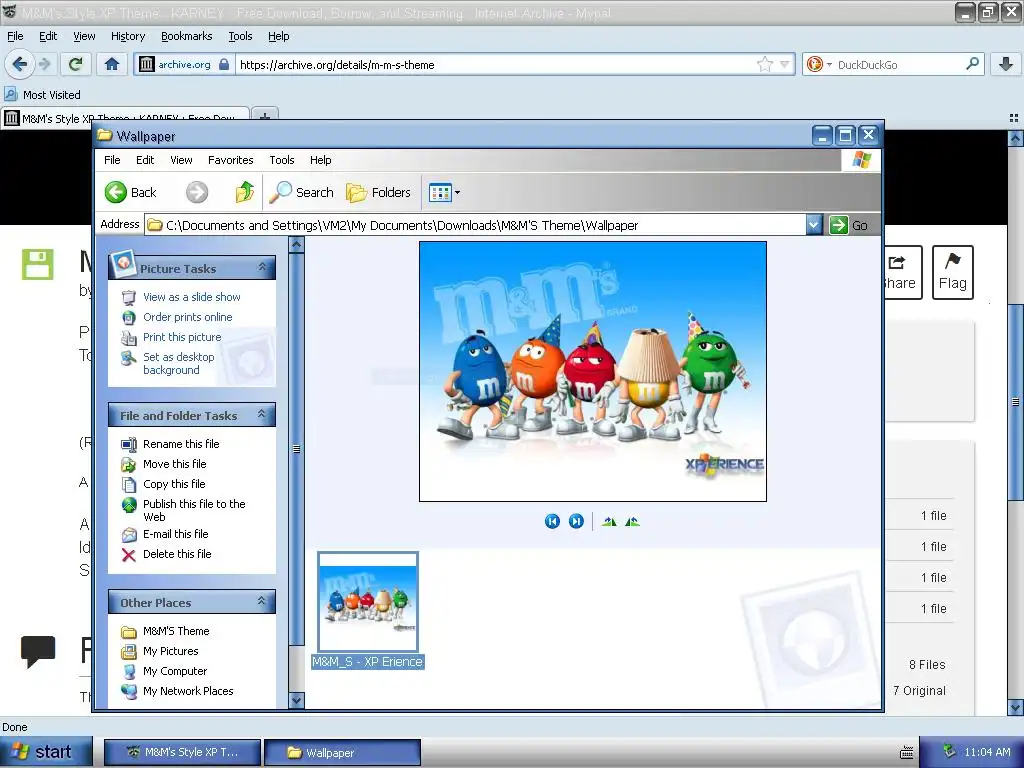Open My Computer in Other Places
The width and height of the screenshot is (1024, 768).
(x=175, y=671)
